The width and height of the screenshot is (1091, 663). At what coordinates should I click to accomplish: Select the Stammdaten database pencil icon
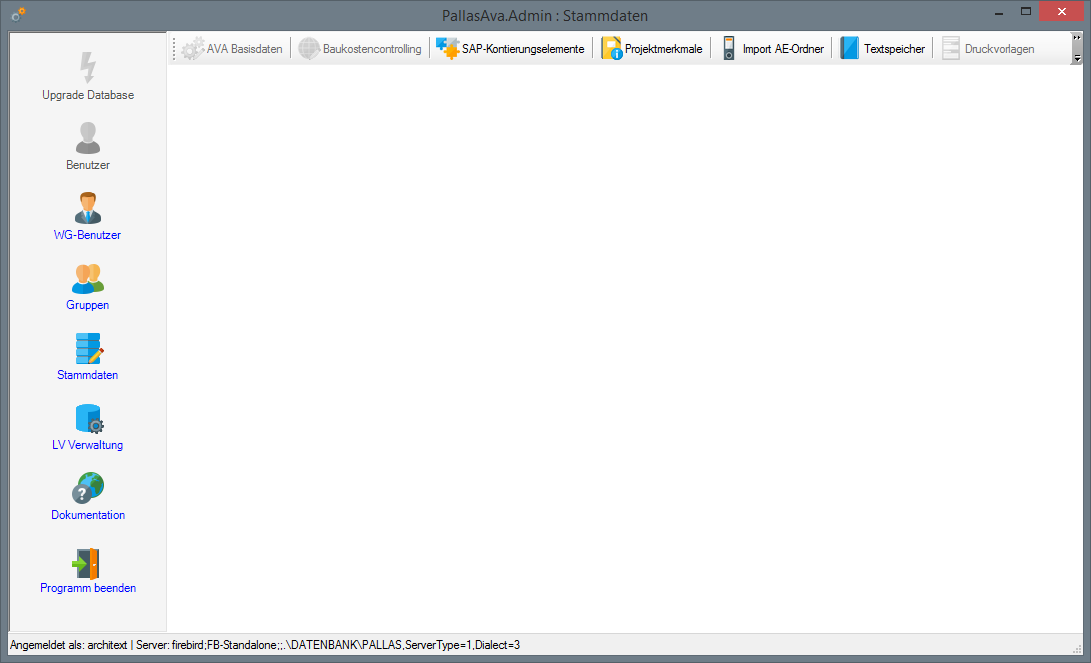[89, 348]
